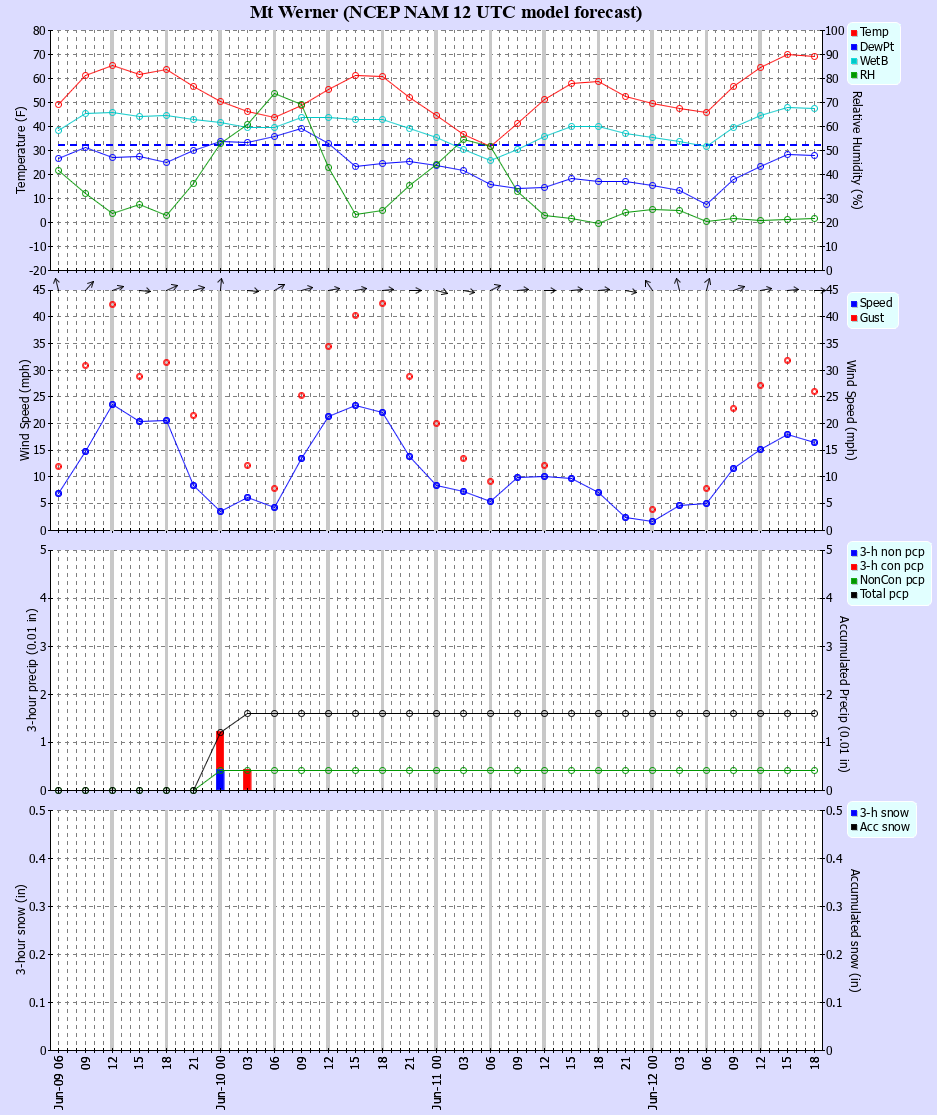The width and height of the screenshot is (937, 1115).
Task: Select the 'RH' legend label
Action: [867, 75]
